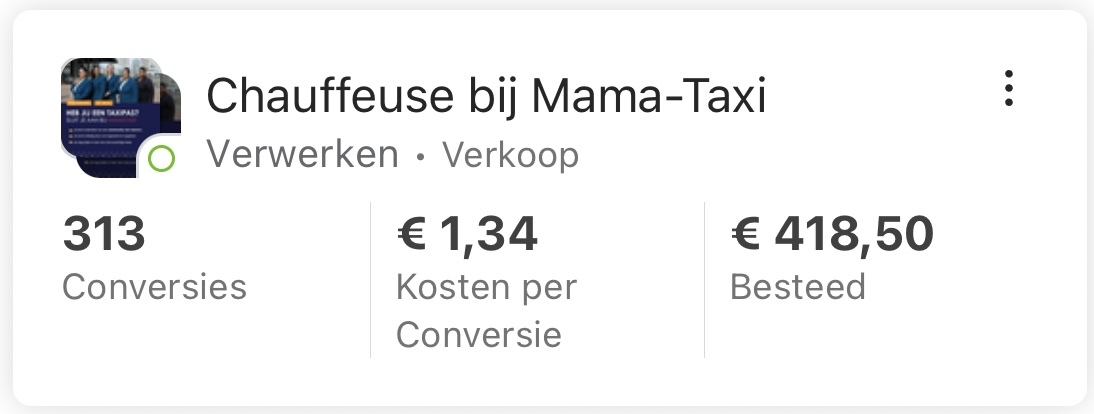Click the divider between Conversies and Kosten
Screen dimensions: 1094x414
pyautogui.click(x=370, y=280)
